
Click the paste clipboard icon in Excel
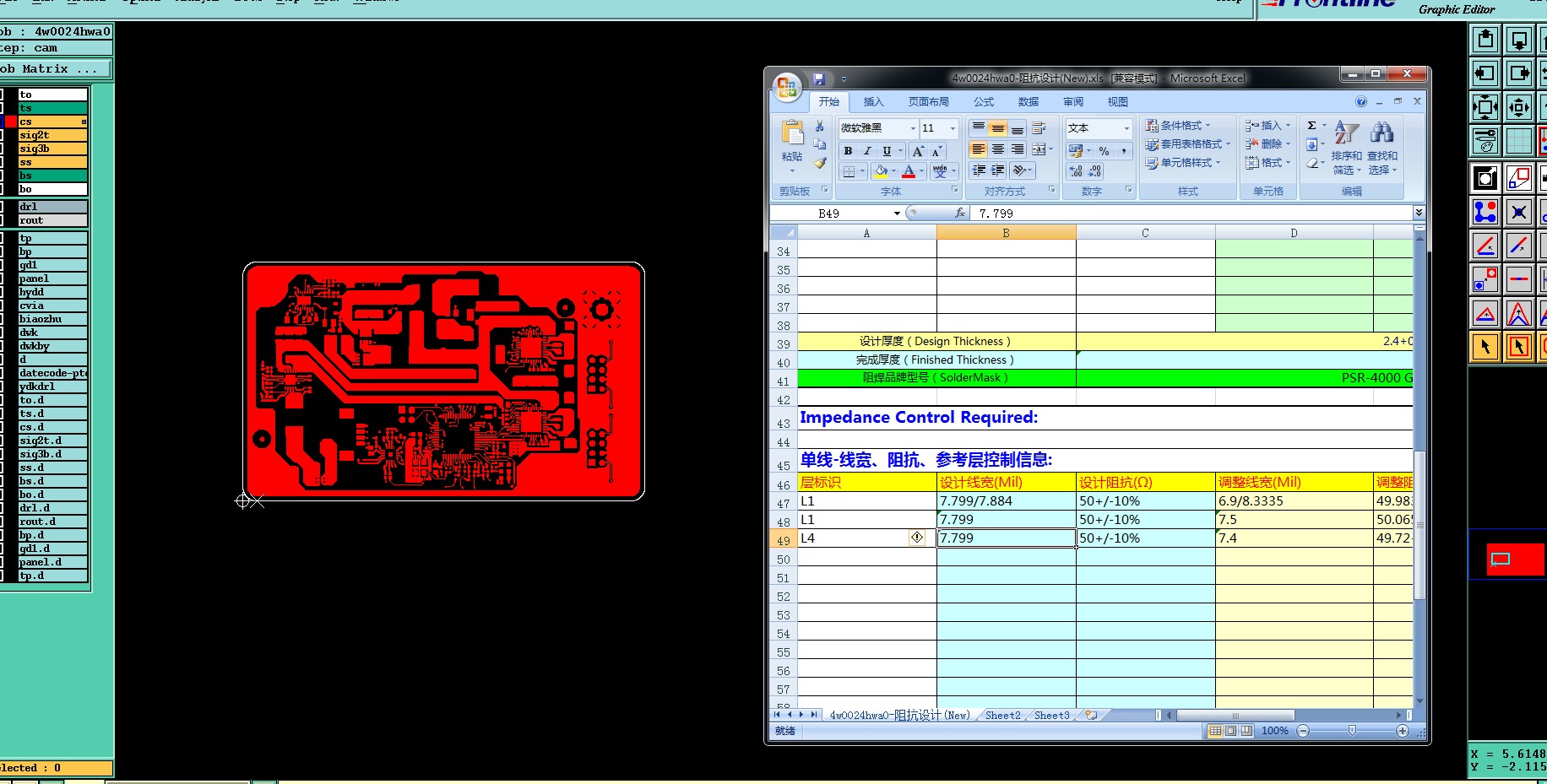click(x=792, y=132)
